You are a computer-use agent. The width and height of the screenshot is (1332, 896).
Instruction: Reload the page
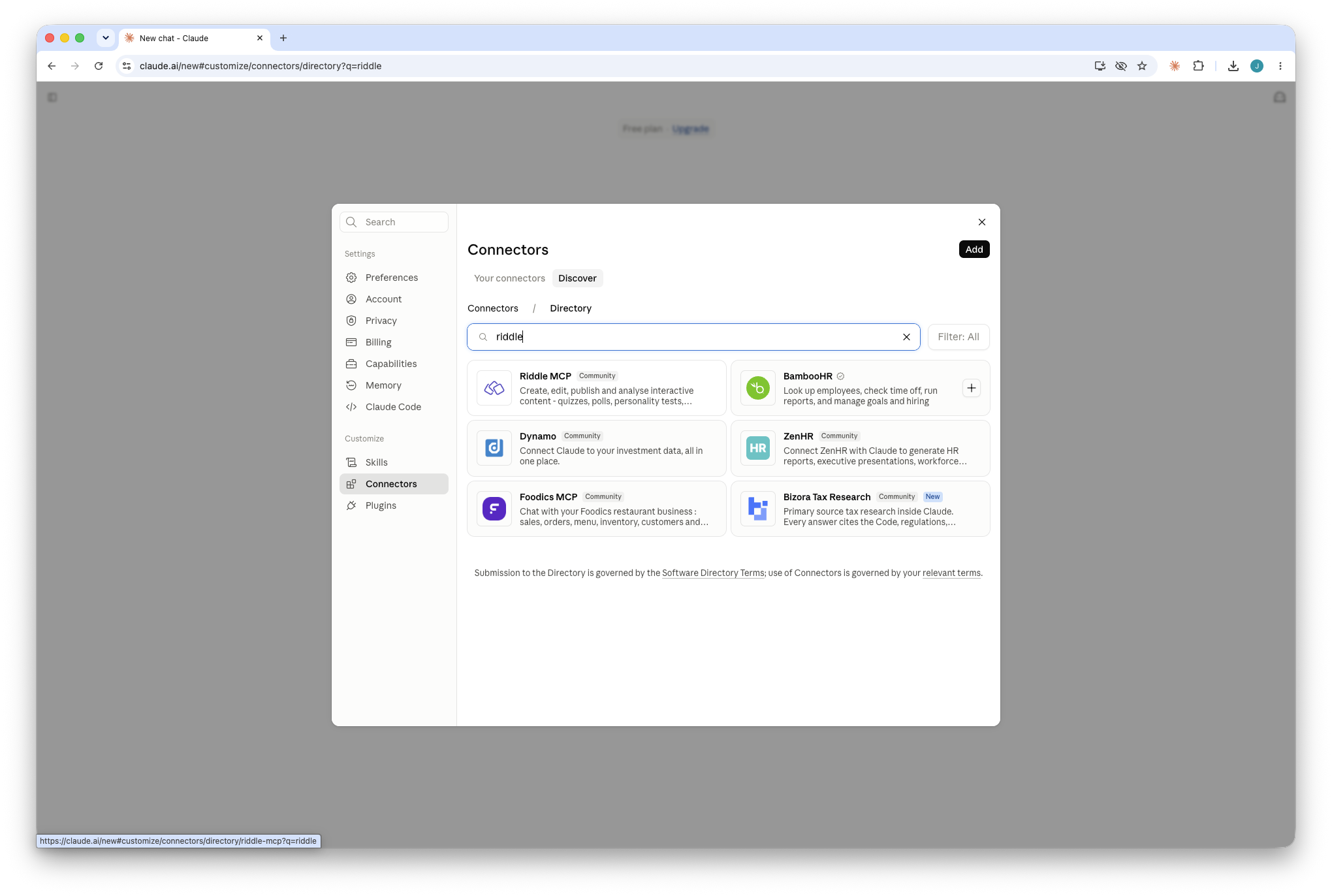[99, 66]
